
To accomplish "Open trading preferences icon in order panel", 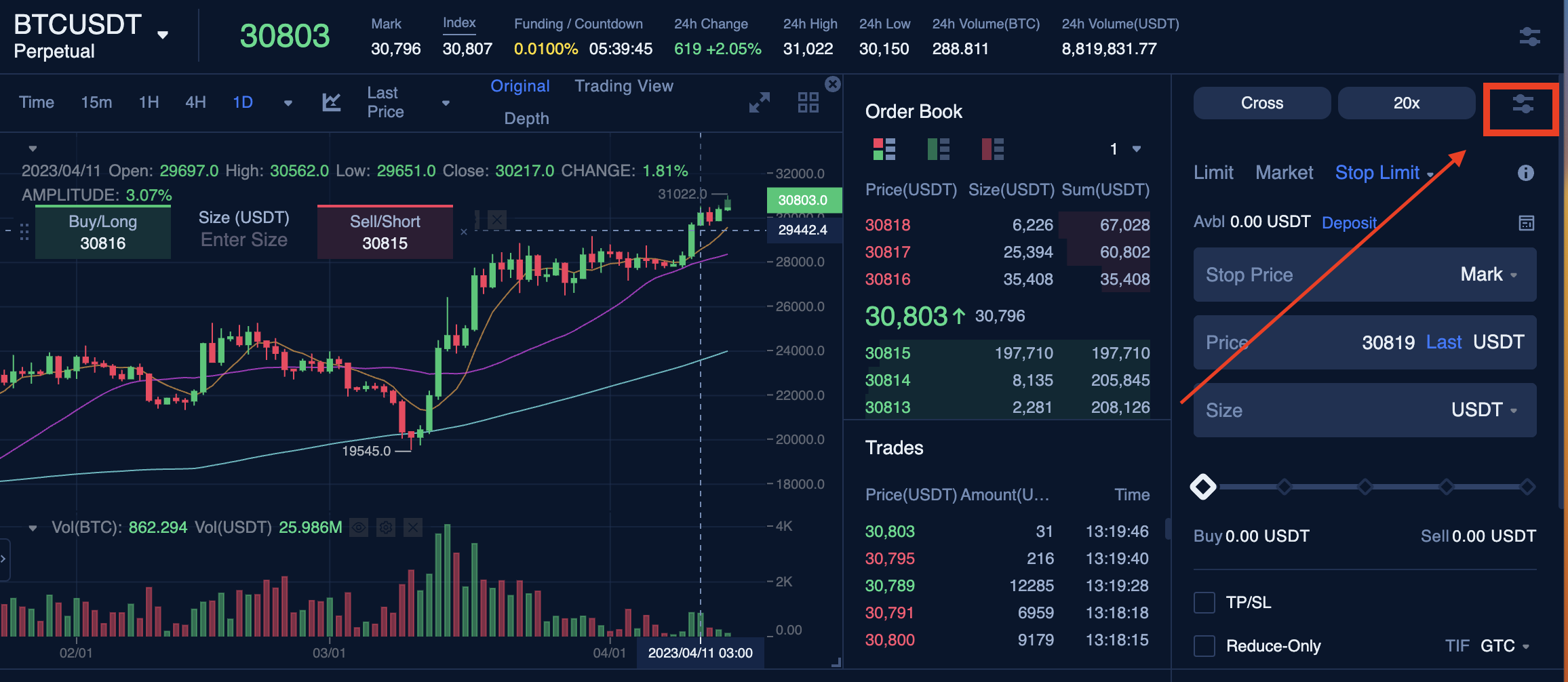I will [1523, 104].
